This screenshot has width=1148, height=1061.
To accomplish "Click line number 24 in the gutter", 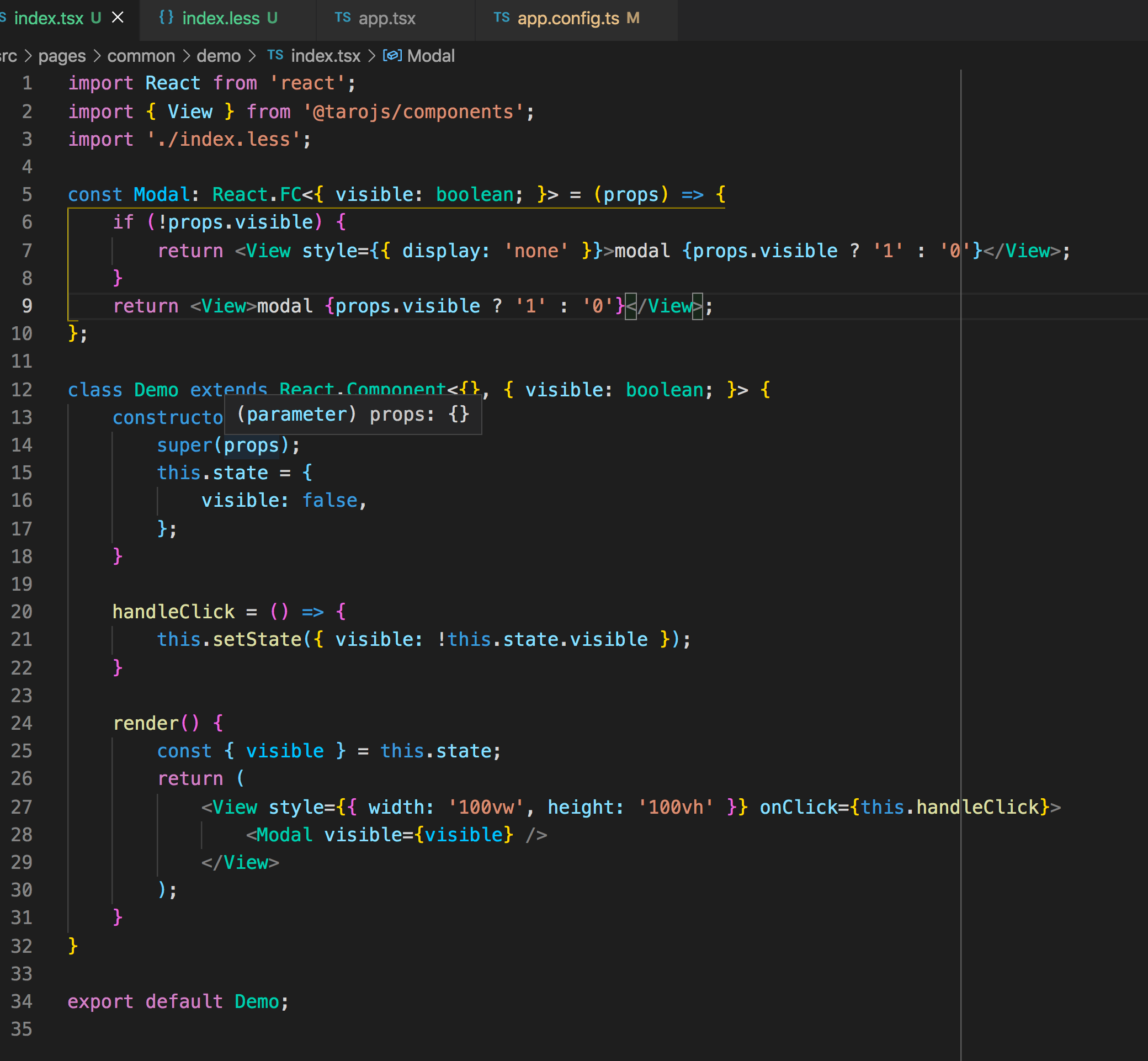I will 22,723.
